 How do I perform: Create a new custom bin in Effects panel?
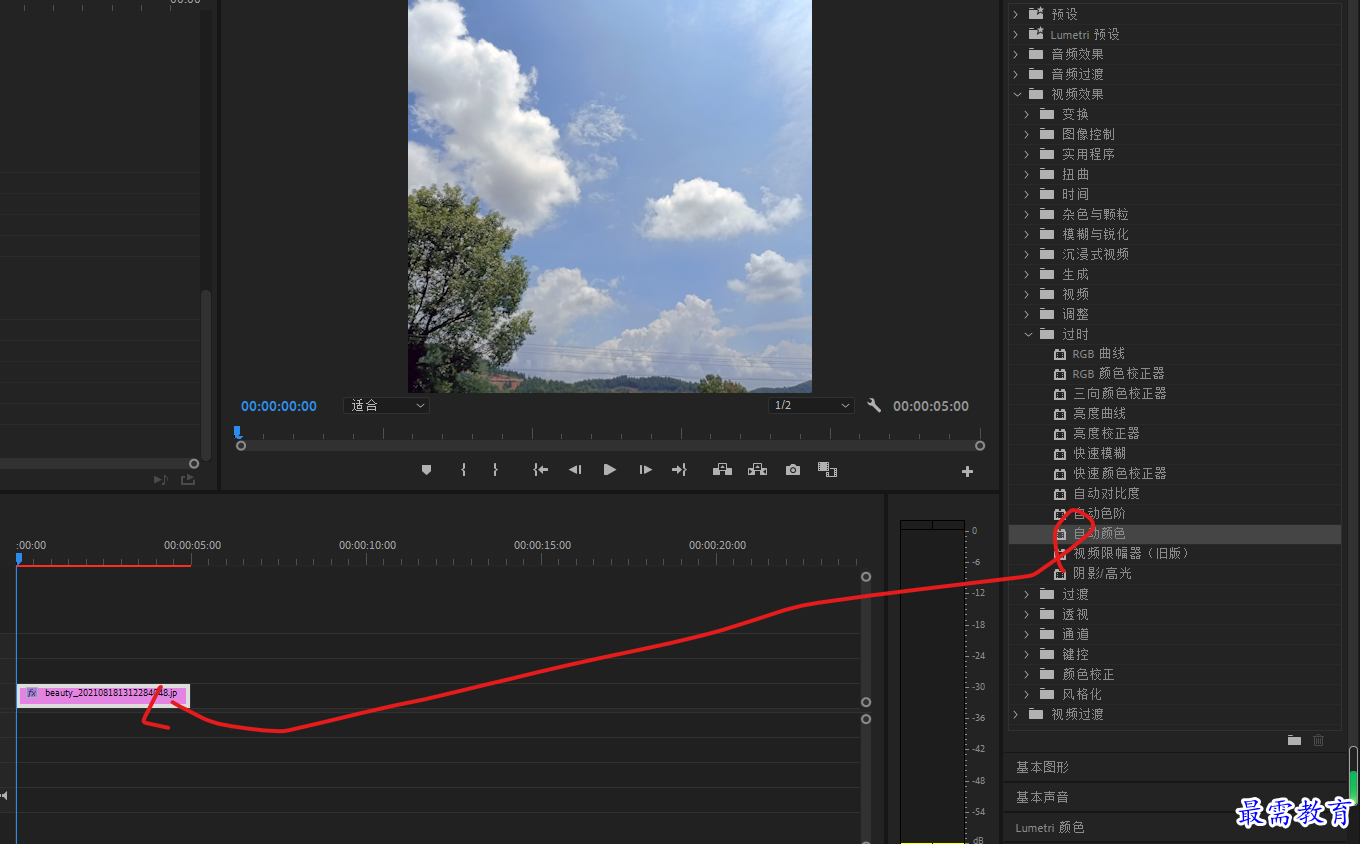(x=1294, y=740)
